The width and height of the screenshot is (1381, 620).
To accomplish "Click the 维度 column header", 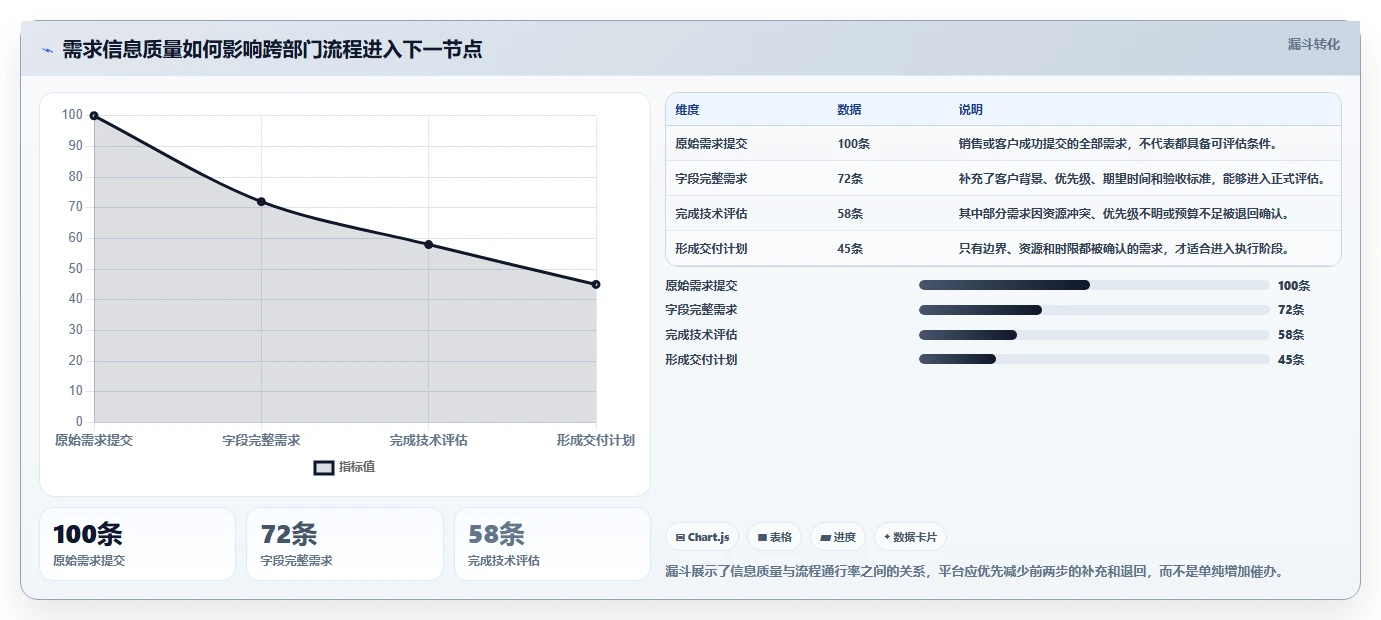I will (687, 110).
